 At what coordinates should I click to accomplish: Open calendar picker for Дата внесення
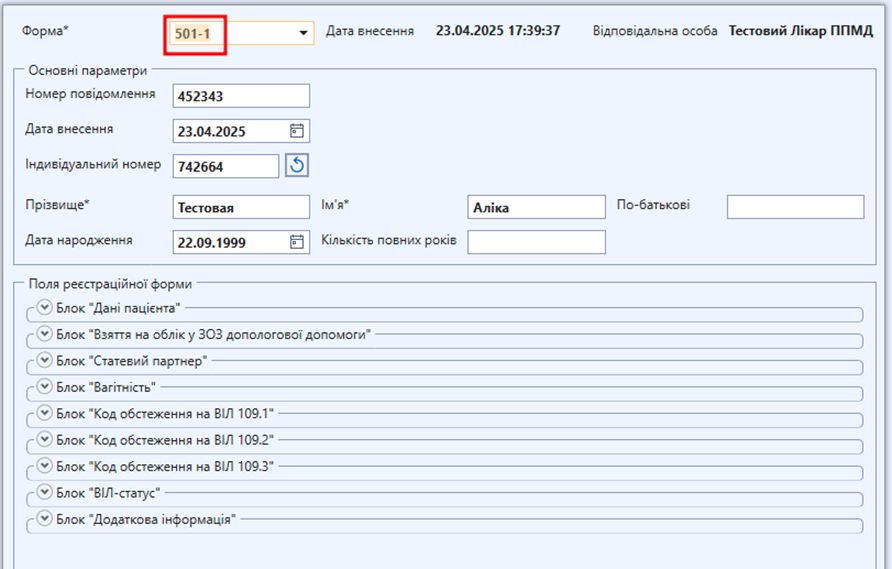pyautogui.click(x=296, y=131)
